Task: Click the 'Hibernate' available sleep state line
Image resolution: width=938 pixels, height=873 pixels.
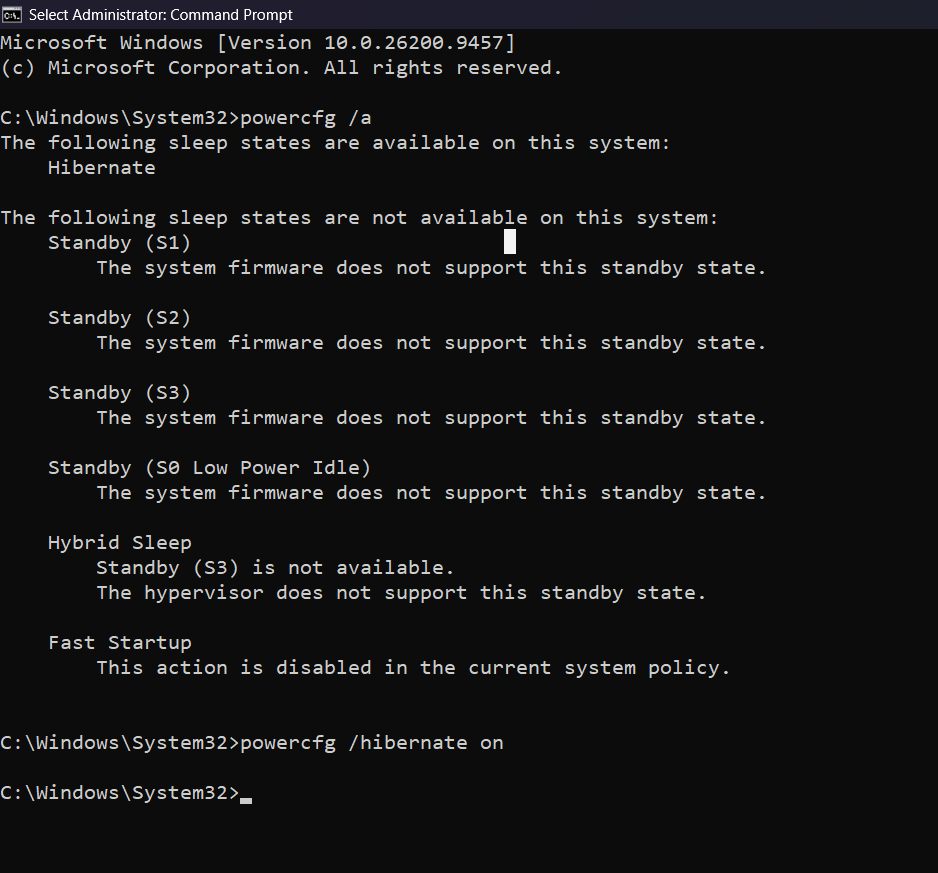Action: click(102, 168)
